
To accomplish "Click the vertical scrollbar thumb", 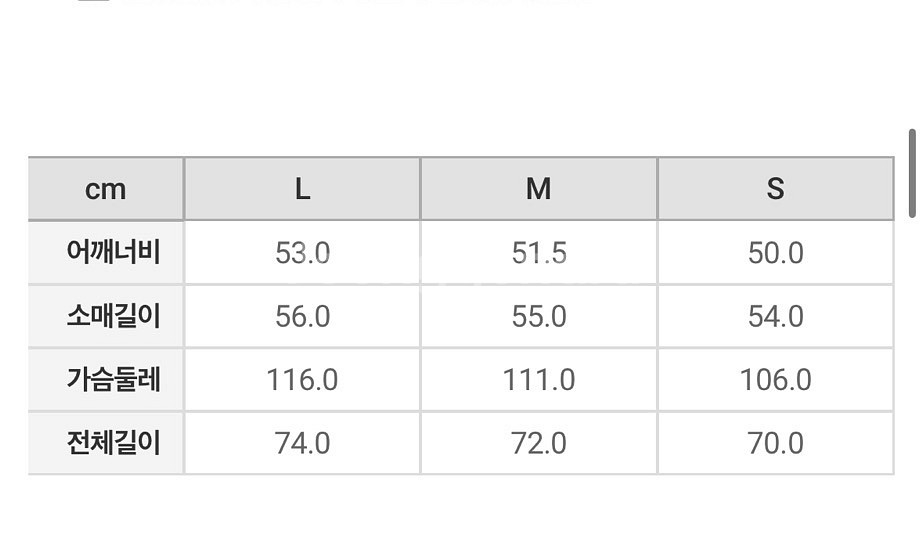I will pos(912,174).
